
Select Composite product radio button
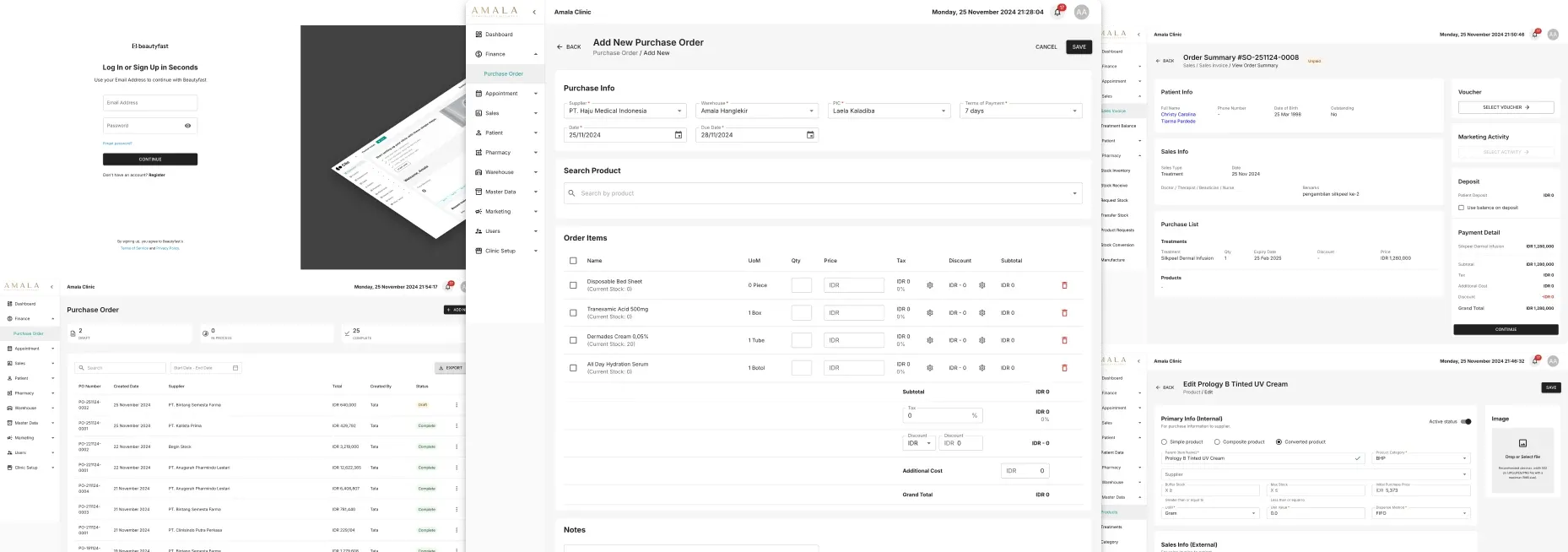(x=1217, y=441)
